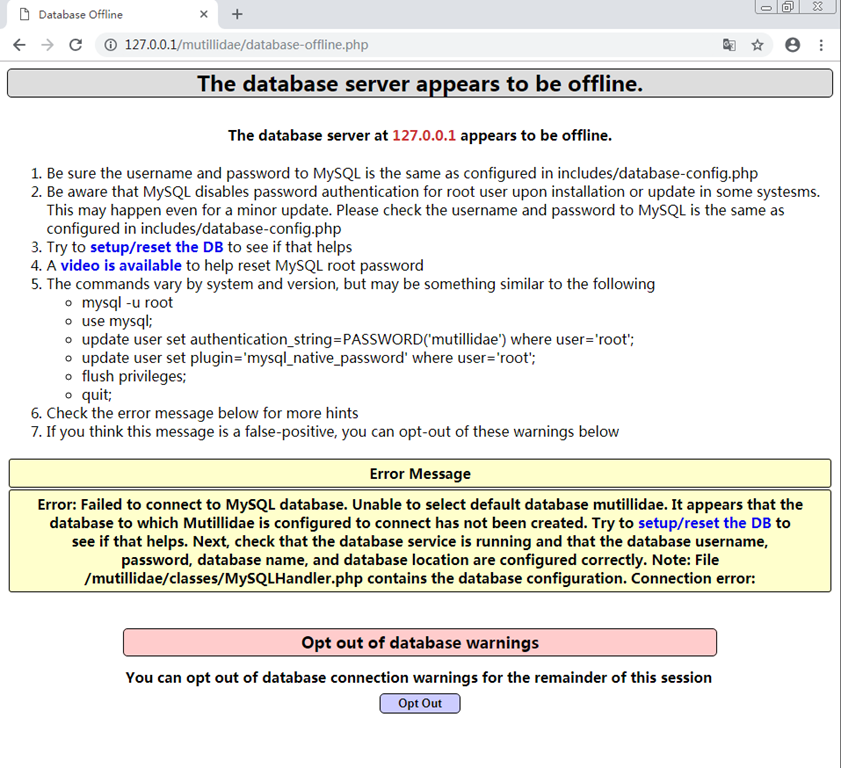
Task: Click the Opt Out button
Action: (x=420, y=703)
